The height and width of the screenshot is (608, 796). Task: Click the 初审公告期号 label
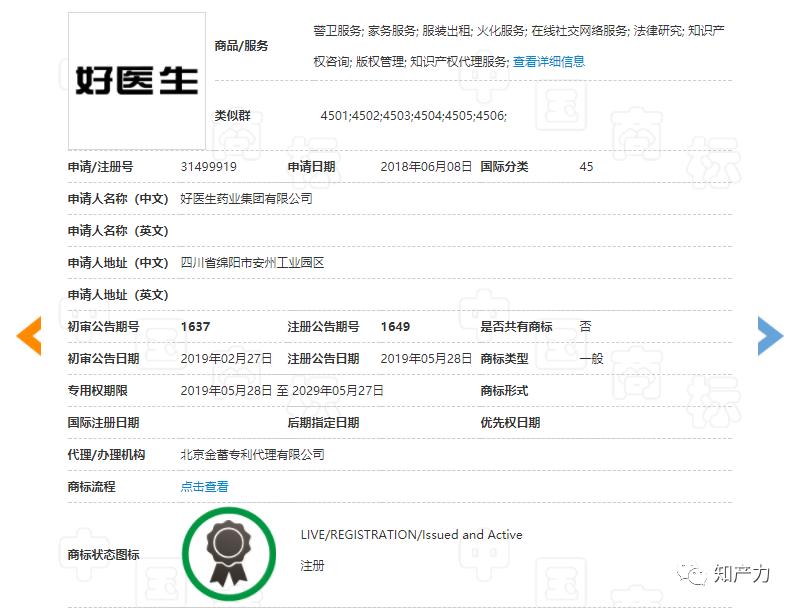pos(104,327)
